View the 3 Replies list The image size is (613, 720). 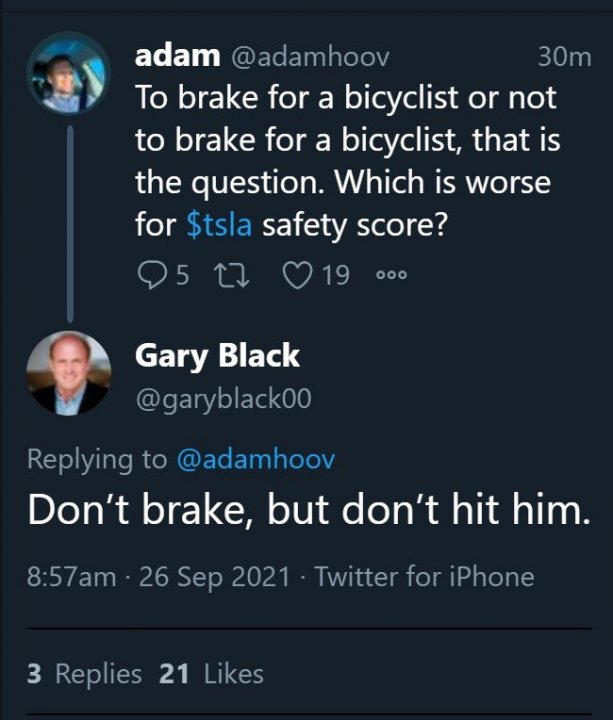(x=84, y=674)
